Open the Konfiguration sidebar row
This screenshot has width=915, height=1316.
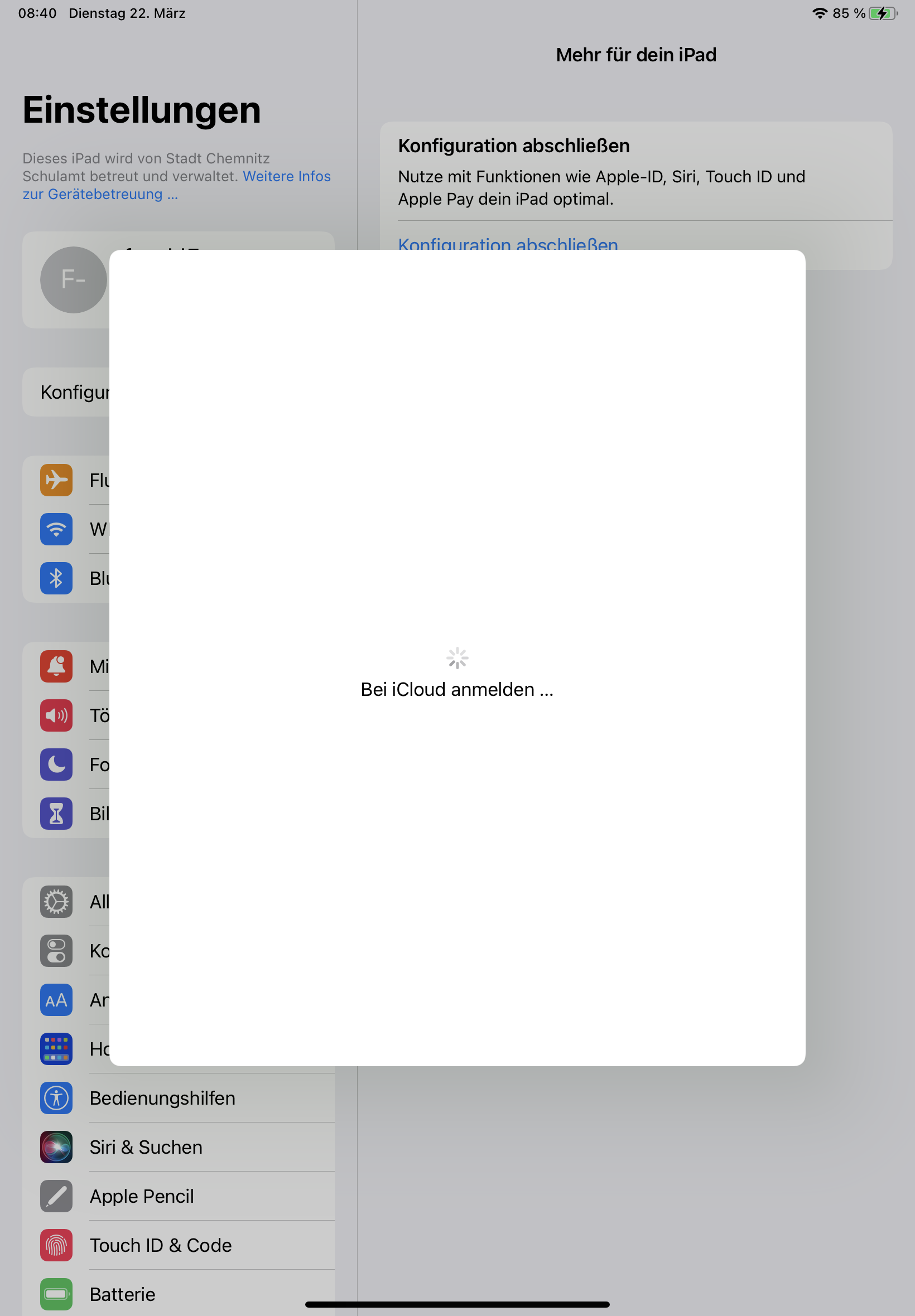point(66,392)
